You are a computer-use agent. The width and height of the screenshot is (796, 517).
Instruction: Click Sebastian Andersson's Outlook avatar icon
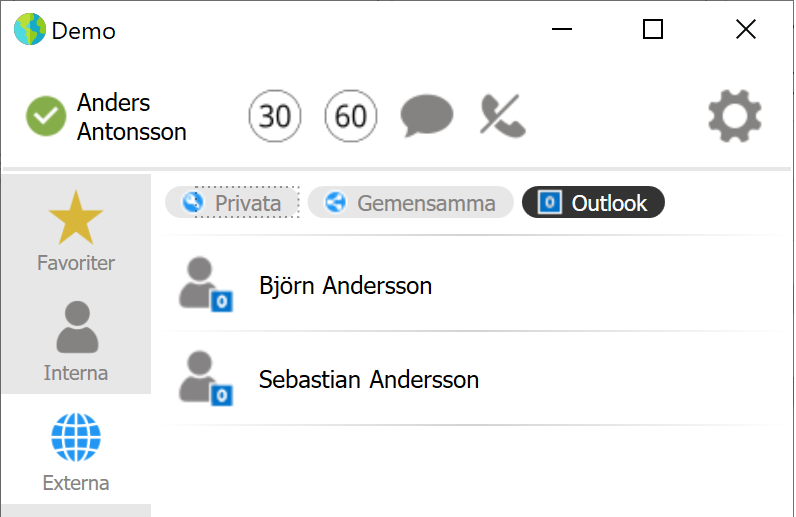(206, 379)
